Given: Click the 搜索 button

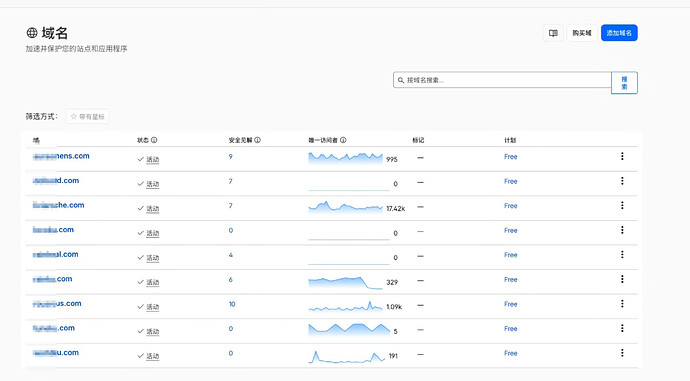Looking at the screenshot, I should (x=624, y=83).
